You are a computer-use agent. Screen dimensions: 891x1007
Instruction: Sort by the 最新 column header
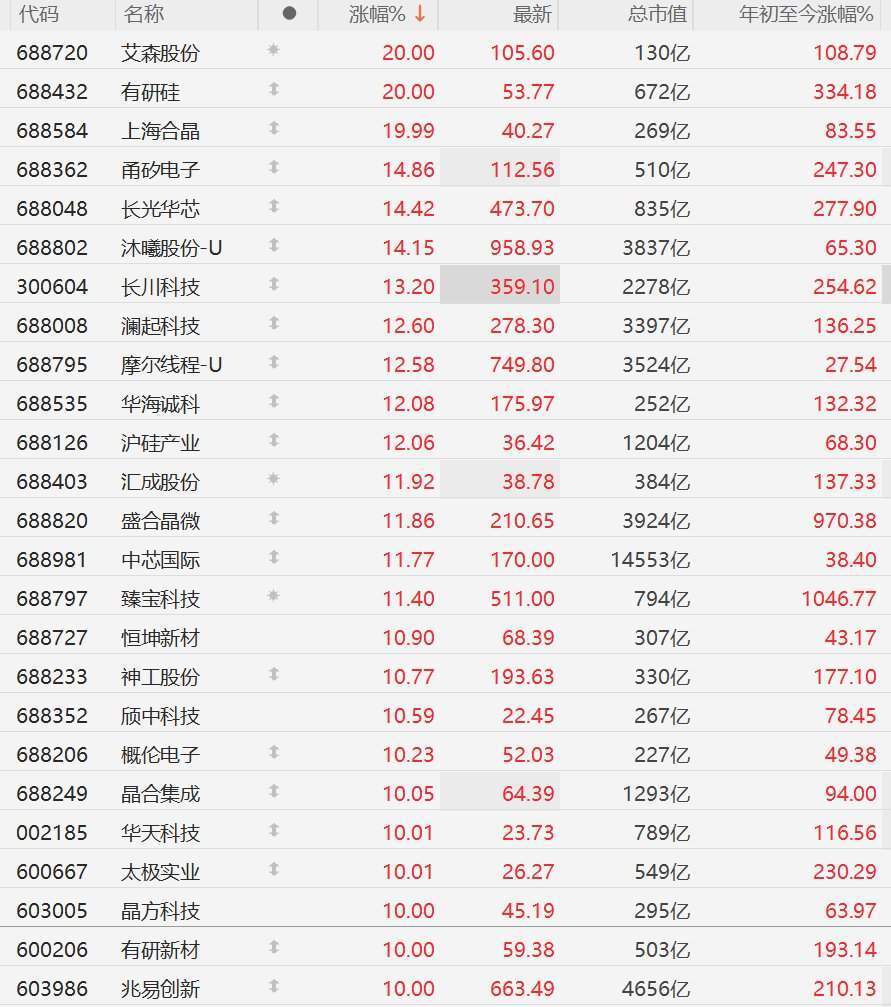point(532,14)
